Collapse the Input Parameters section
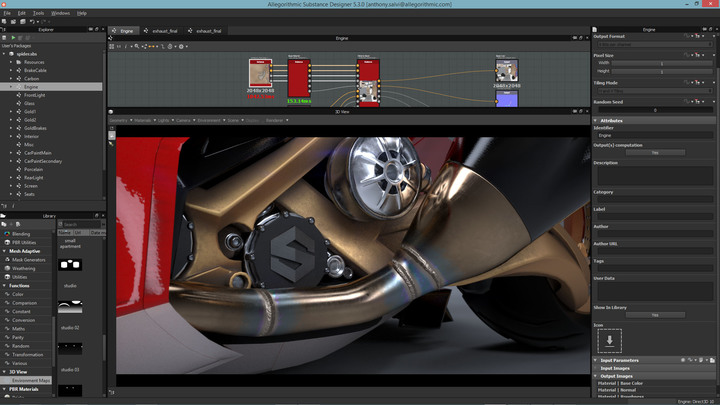This screenshot has width=720, height=405. pos(596,360)
